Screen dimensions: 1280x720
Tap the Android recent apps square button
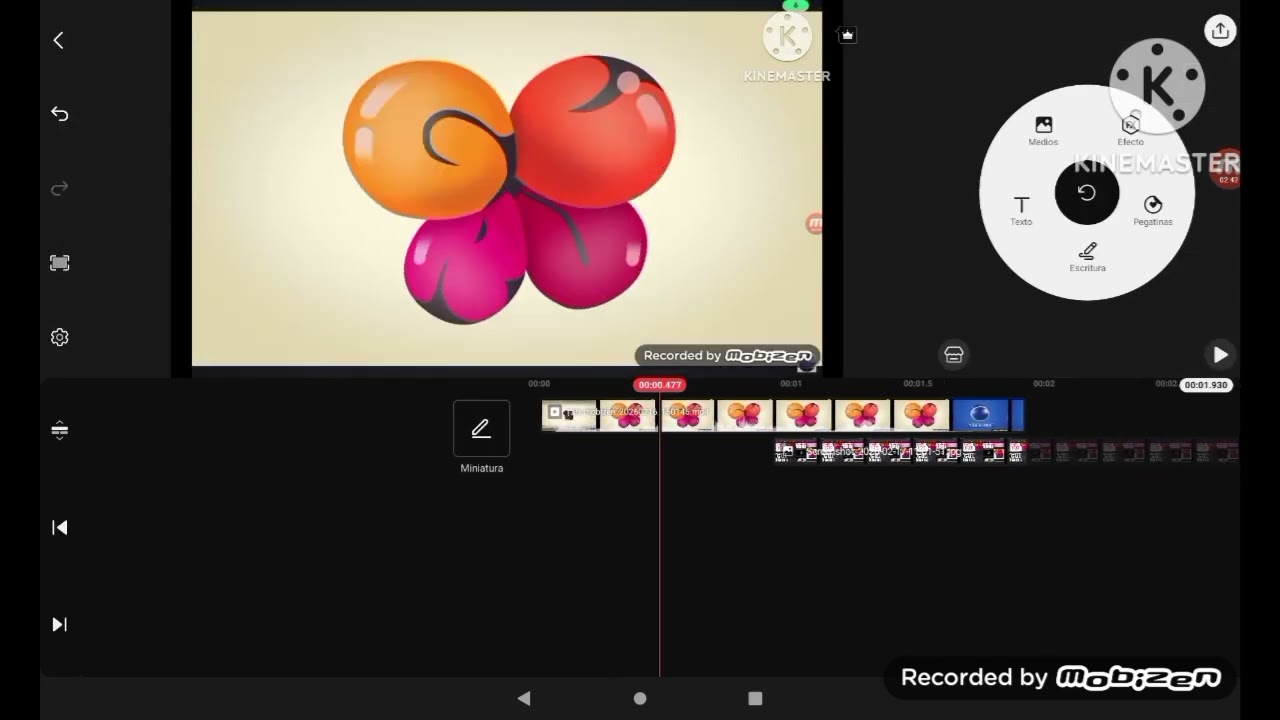755,698
